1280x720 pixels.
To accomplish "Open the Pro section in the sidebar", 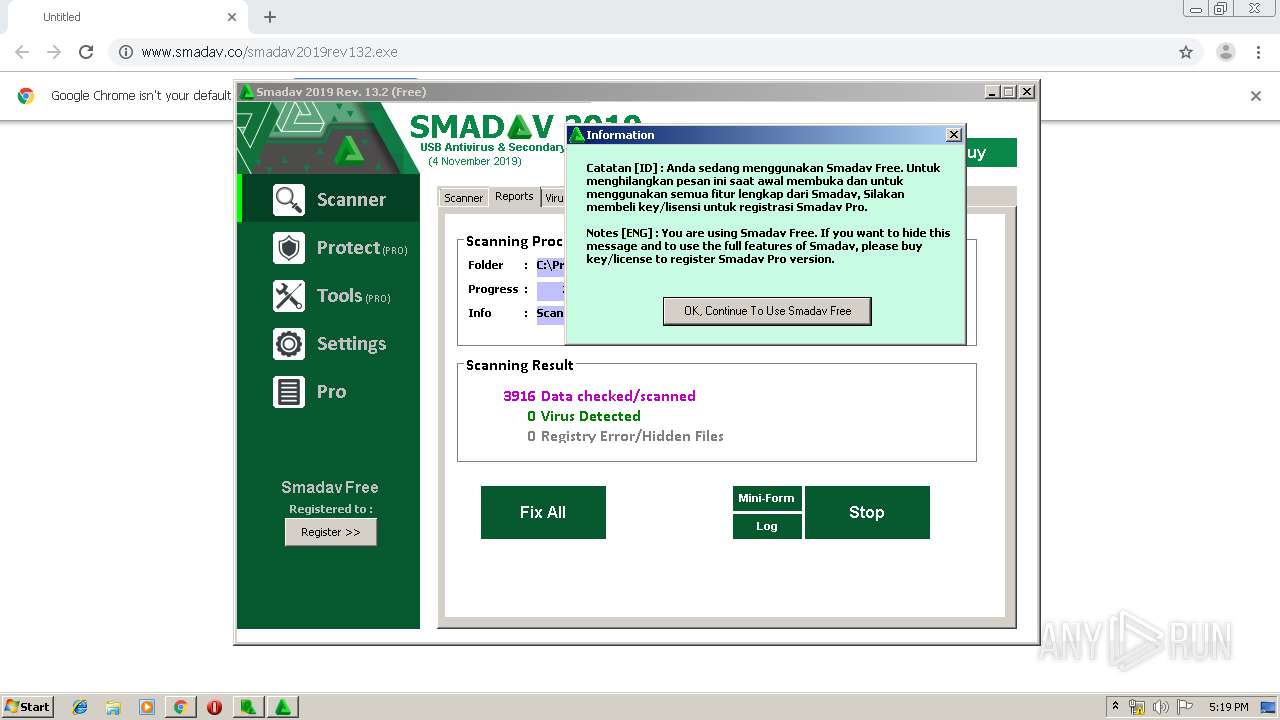I will [329, 392].
